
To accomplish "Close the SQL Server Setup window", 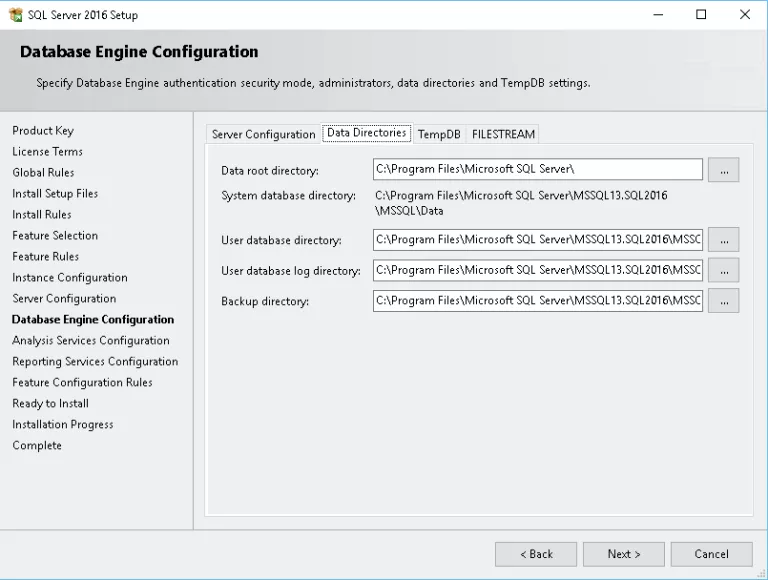I will pyautogui.click(x=744, y=15).
